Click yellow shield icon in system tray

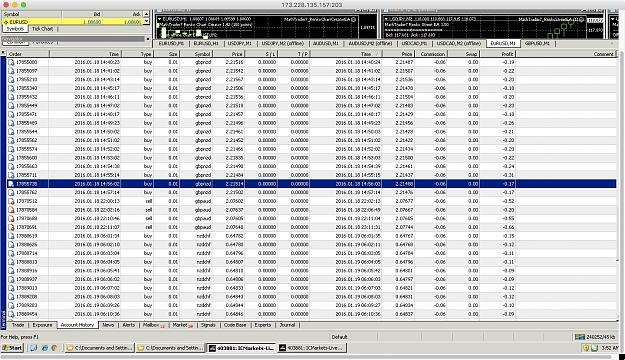click(x=586, y=348)
